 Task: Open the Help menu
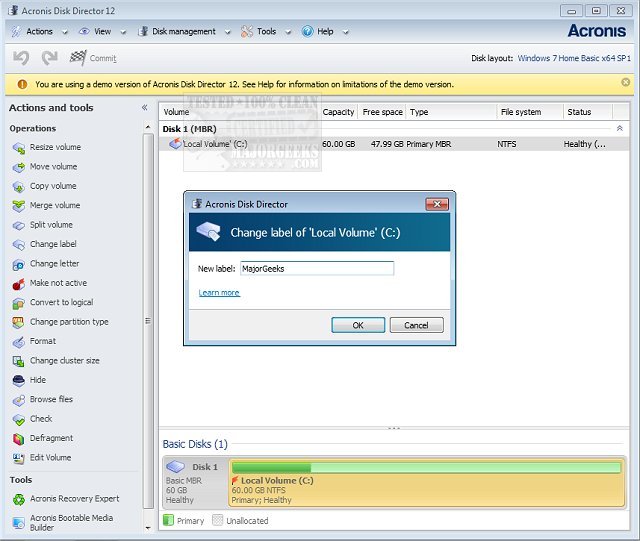pyautogui.click(x=325, y=31)
